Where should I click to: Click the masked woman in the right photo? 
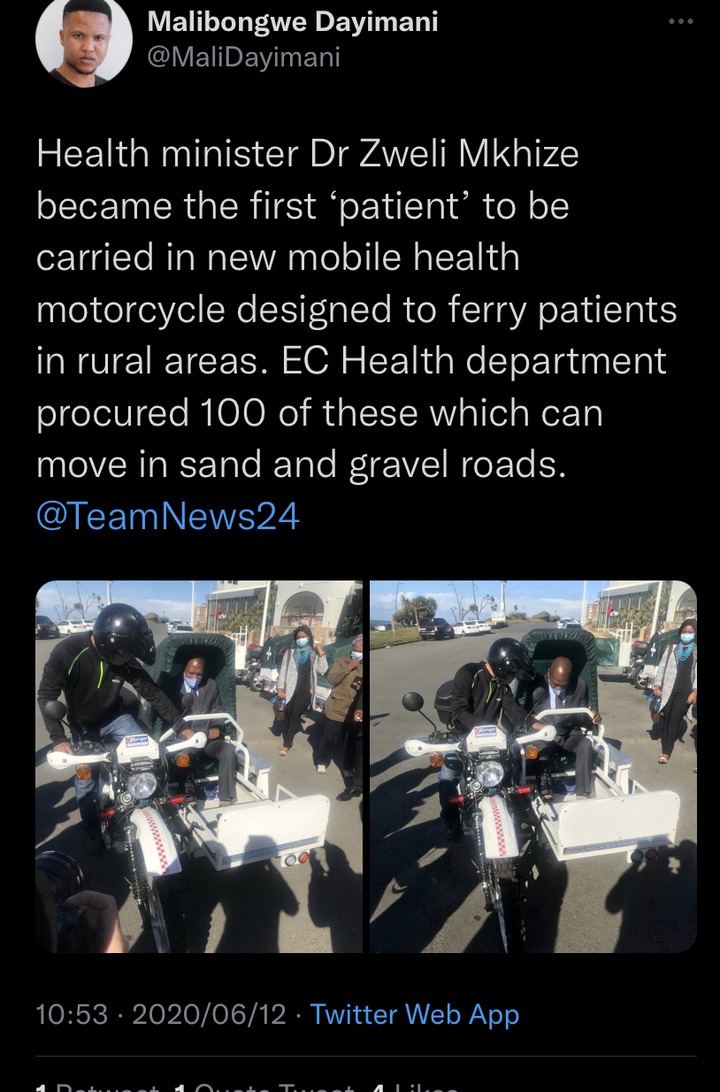674,689
